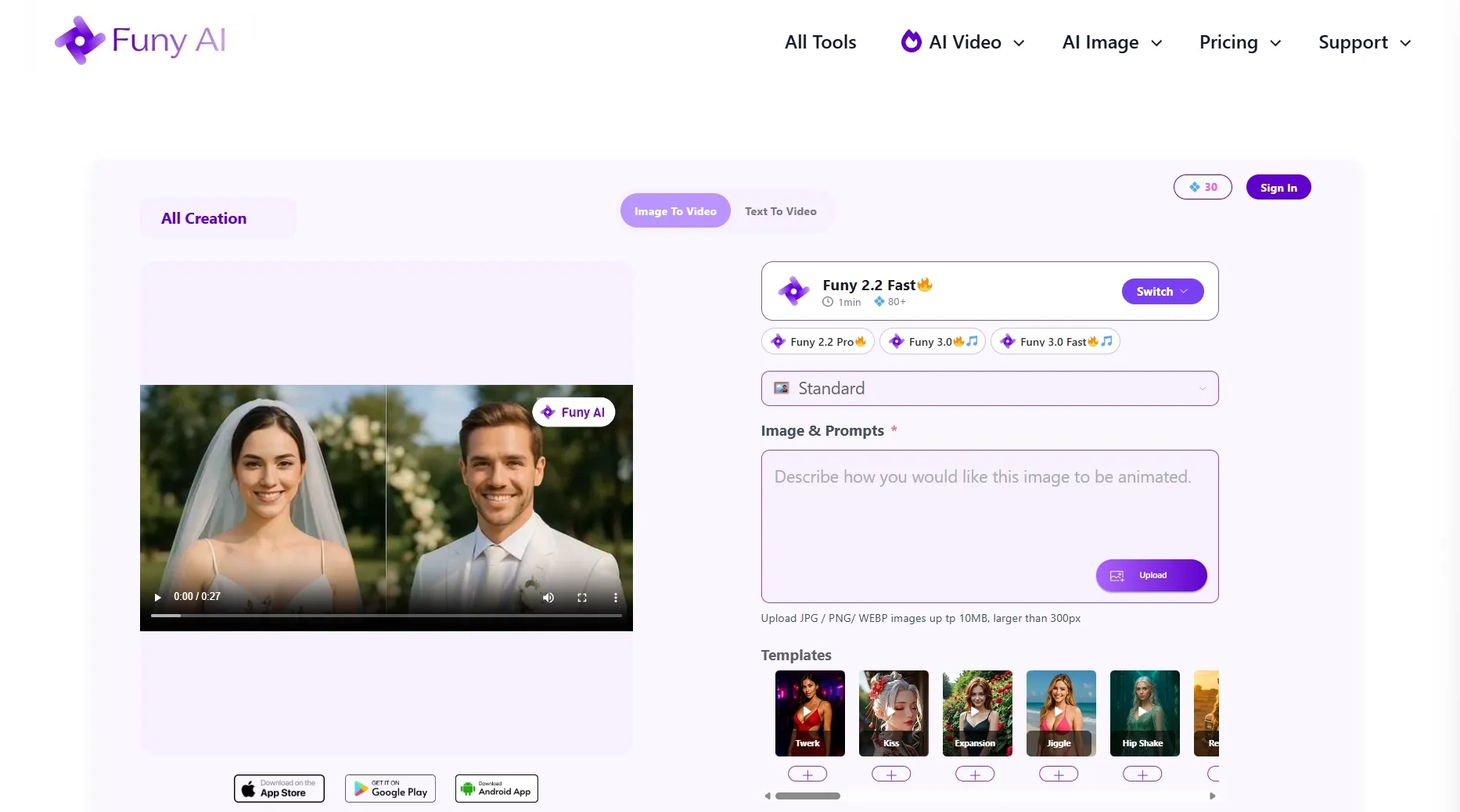Open the All Tools page

821,42
